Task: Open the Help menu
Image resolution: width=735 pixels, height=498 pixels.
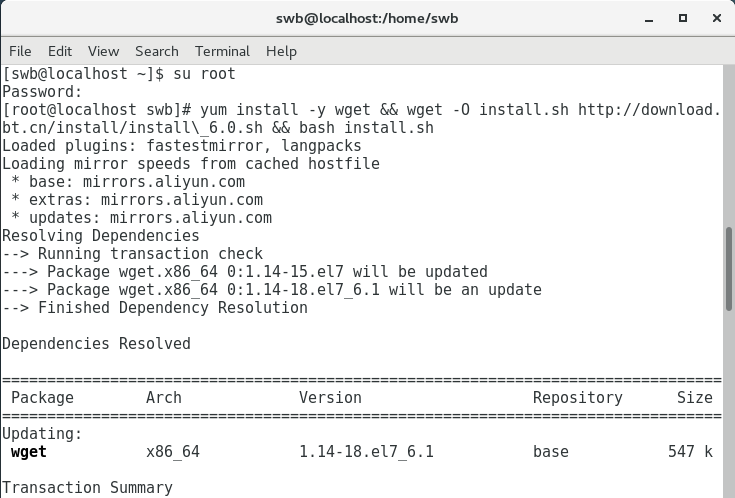Action: click(x=281, y=51)
